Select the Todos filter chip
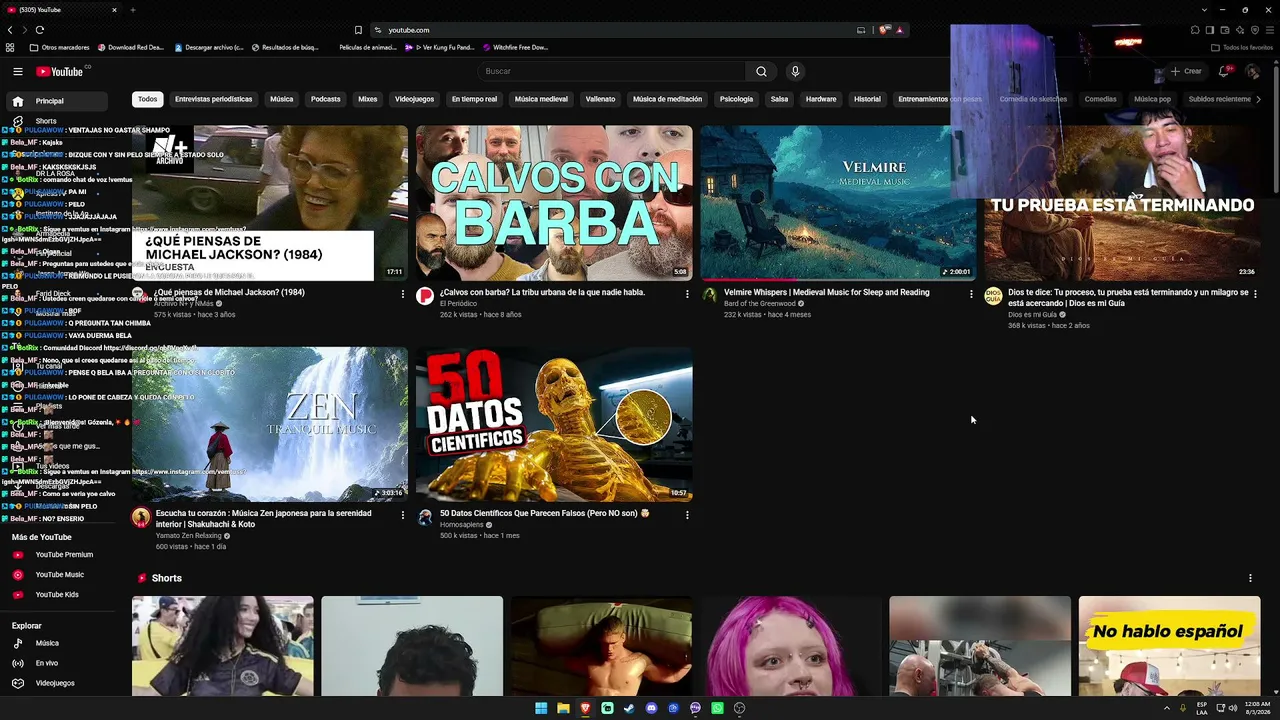 (148, 99)
